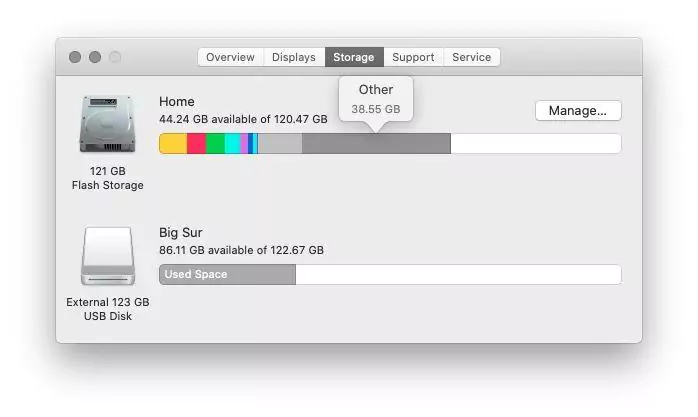Click the green segment in Home storage bar
This screenshot has width=698, height=417.
tap(215, 144)
